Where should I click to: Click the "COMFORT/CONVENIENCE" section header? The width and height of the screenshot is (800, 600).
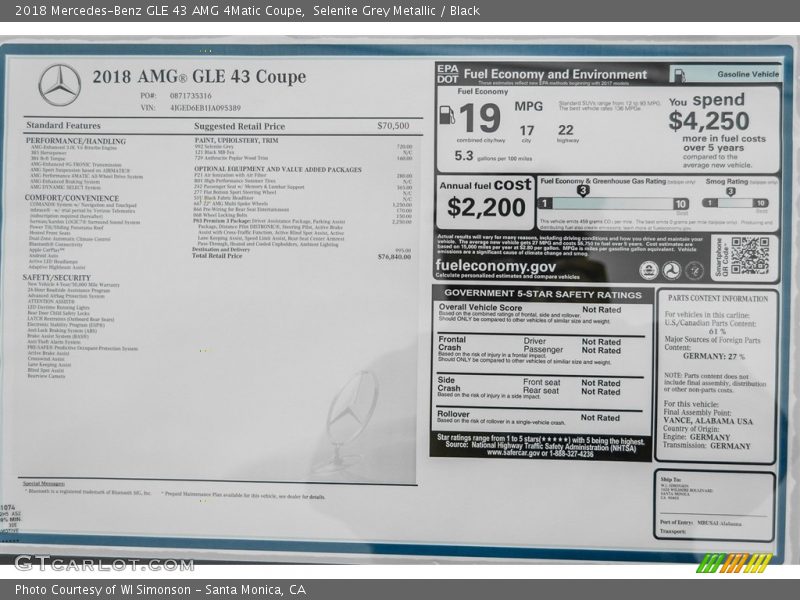71,198
